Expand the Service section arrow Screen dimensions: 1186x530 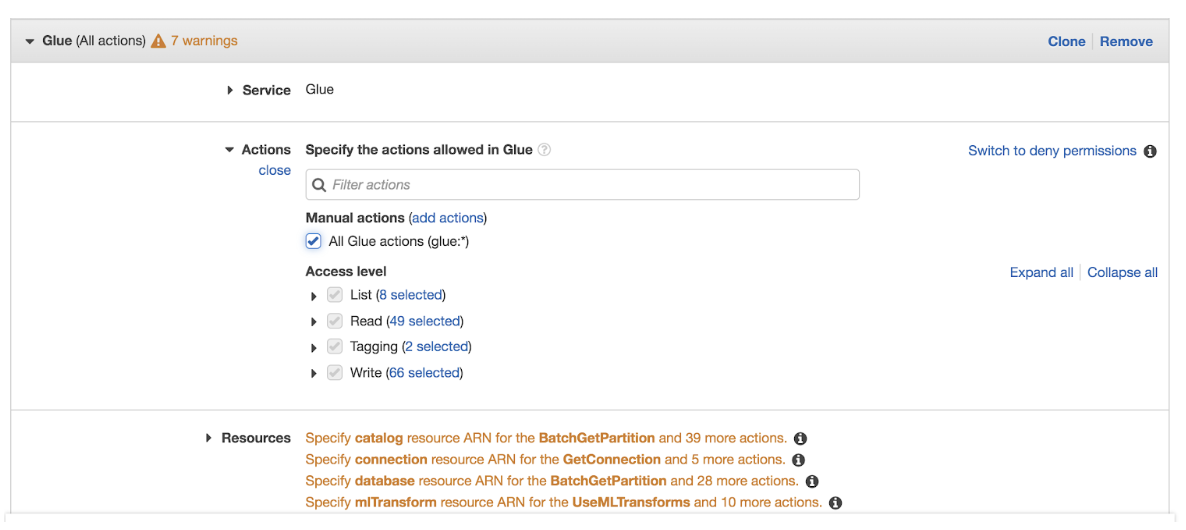(230, 90)
